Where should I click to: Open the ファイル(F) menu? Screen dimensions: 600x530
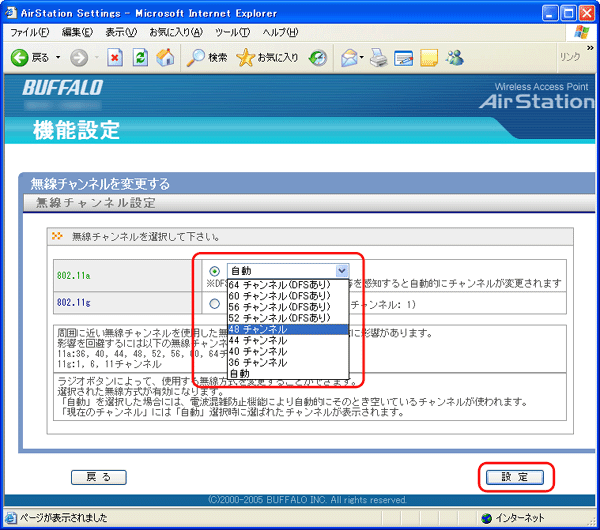(29, 33)
